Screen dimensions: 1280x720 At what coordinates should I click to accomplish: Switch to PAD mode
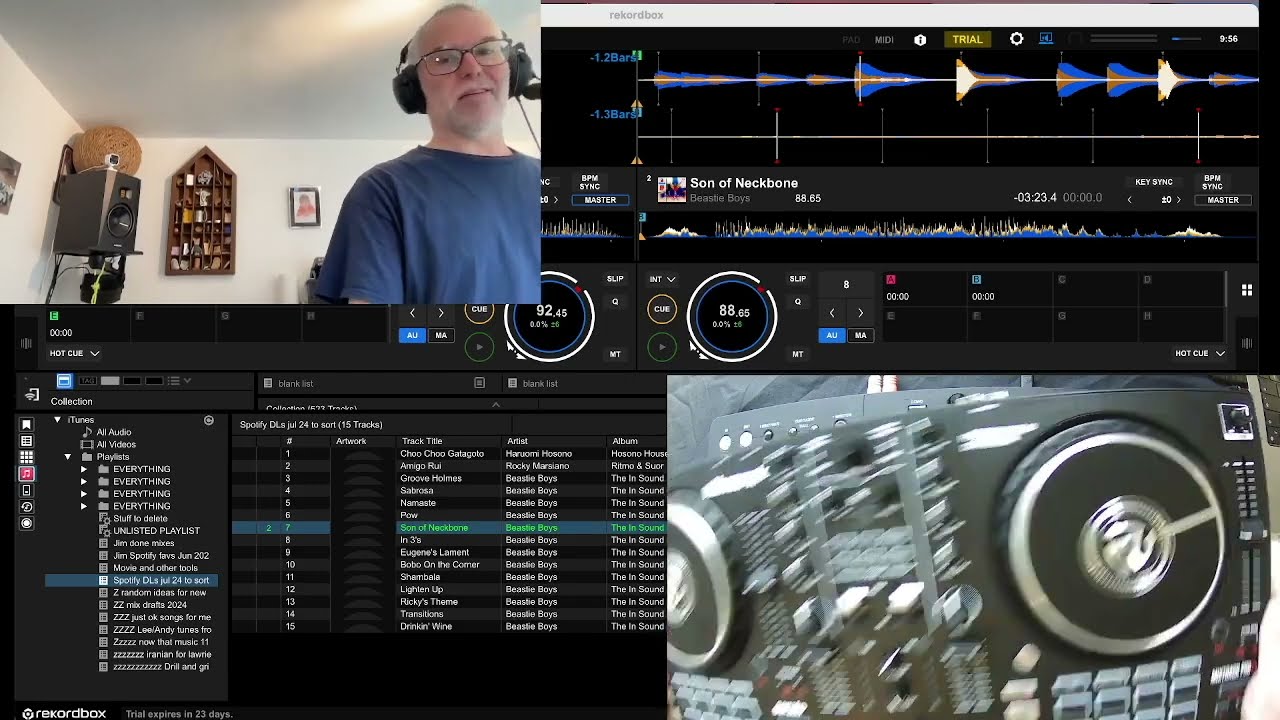tap(851, 40)
